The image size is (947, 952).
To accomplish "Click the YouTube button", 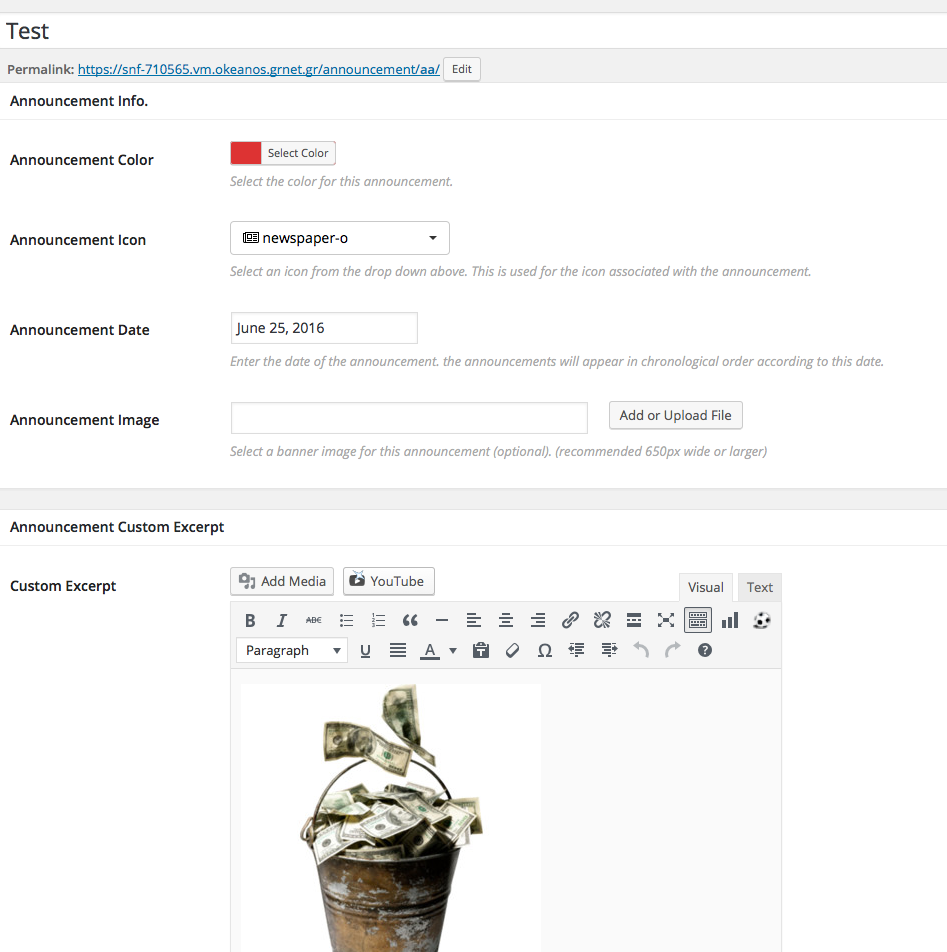I will point(389,581).
